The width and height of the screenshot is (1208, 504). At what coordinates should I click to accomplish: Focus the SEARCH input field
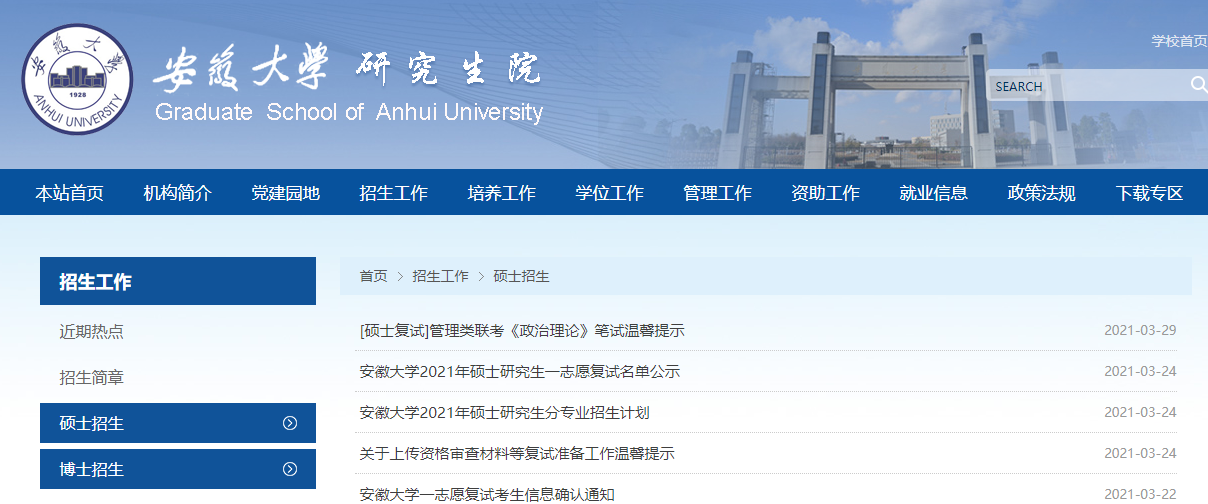tap(1088, 86)
